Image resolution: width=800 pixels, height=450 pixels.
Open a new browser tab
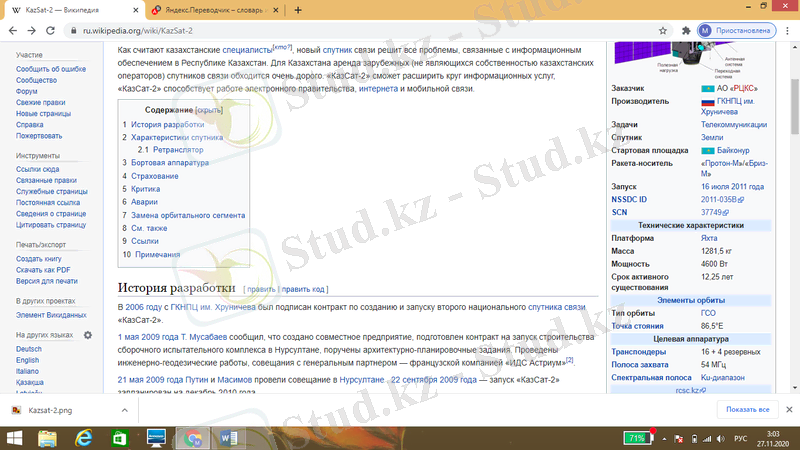pyautogui.click(x=298, y=10)
